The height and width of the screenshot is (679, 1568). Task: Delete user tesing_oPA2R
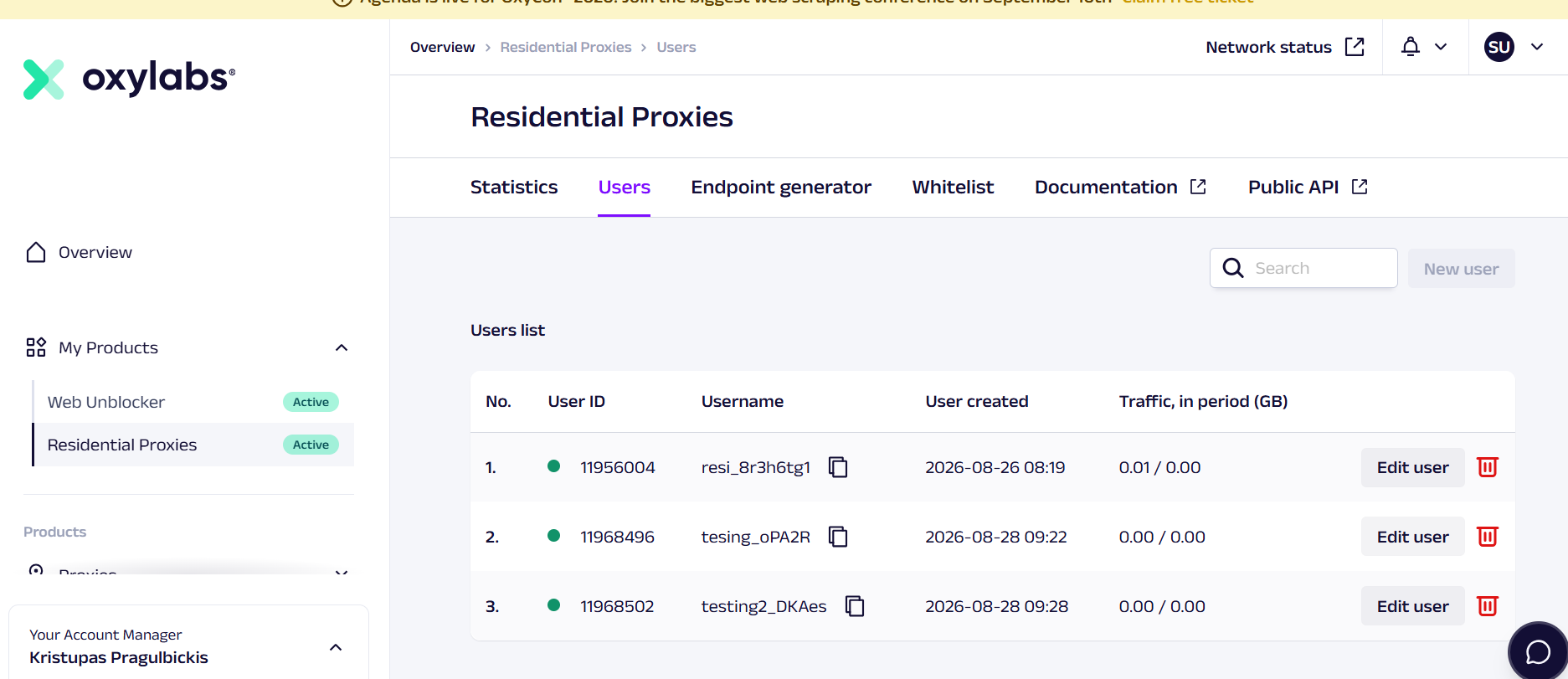pos(1487,537)
